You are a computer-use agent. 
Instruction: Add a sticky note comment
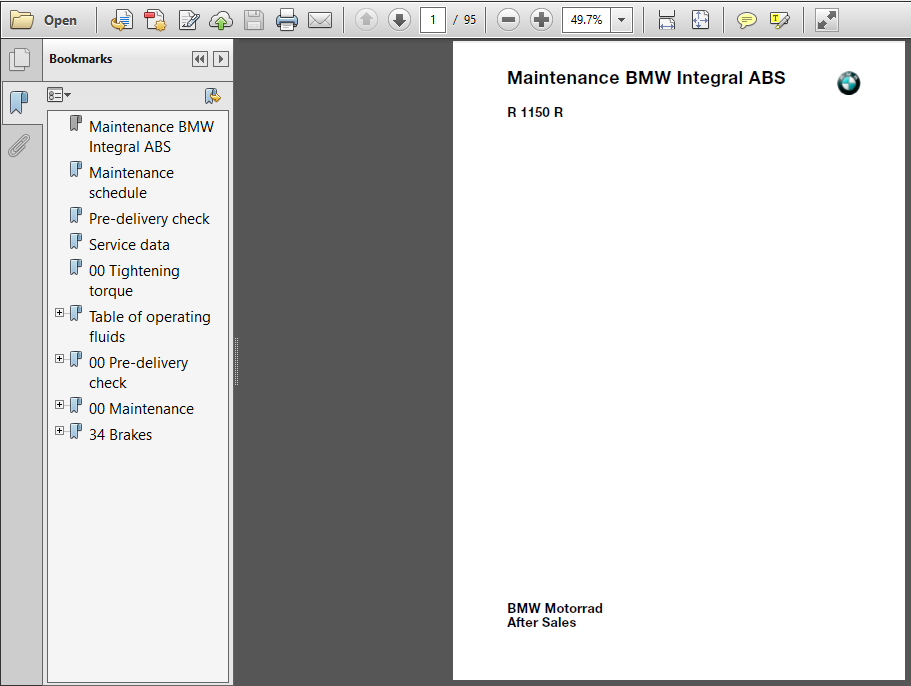(746, 20)
